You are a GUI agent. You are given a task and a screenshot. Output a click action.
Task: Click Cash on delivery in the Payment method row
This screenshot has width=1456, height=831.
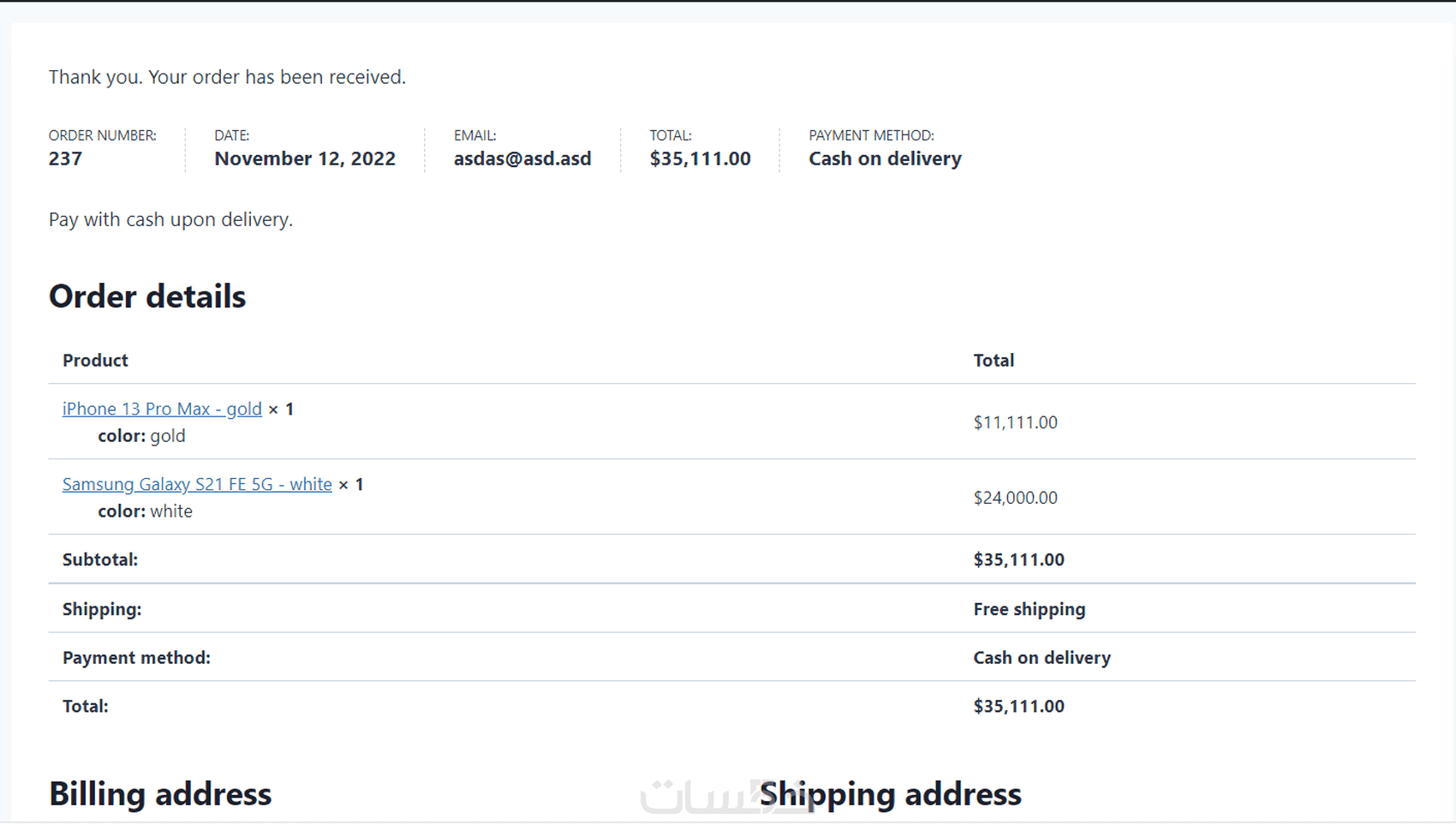click(1041, 658)
